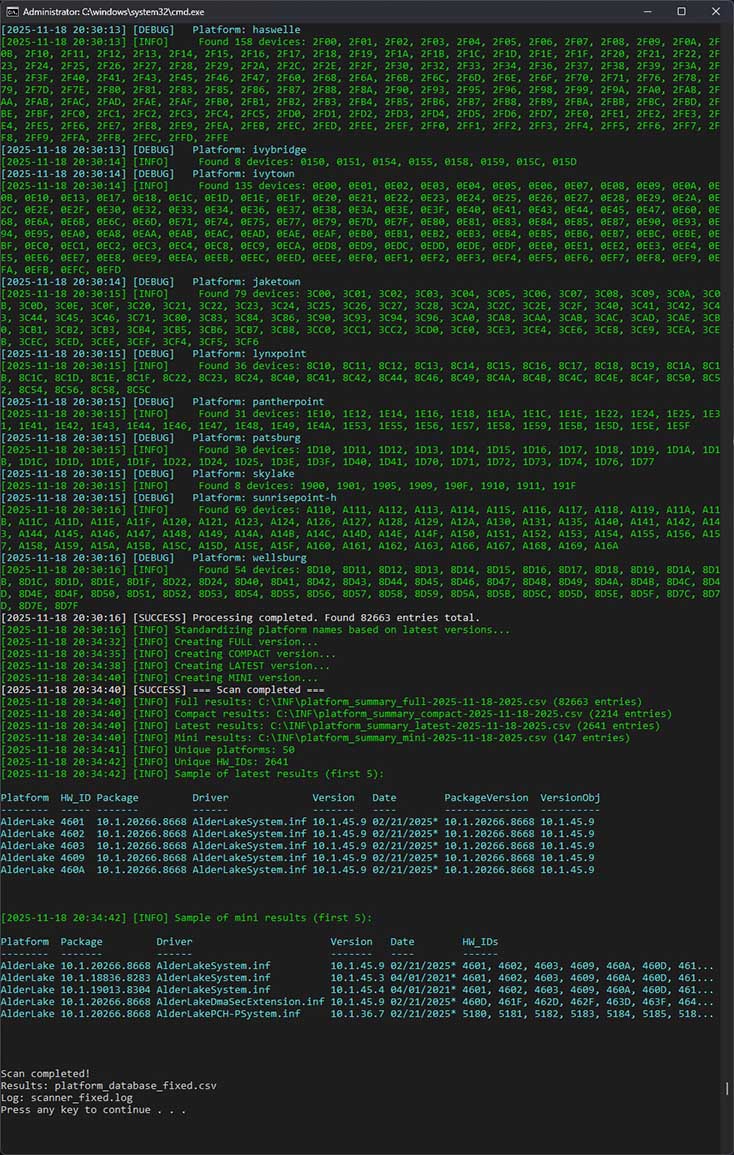Click the cmd.exe icon in title bar

tap(11, 11)
